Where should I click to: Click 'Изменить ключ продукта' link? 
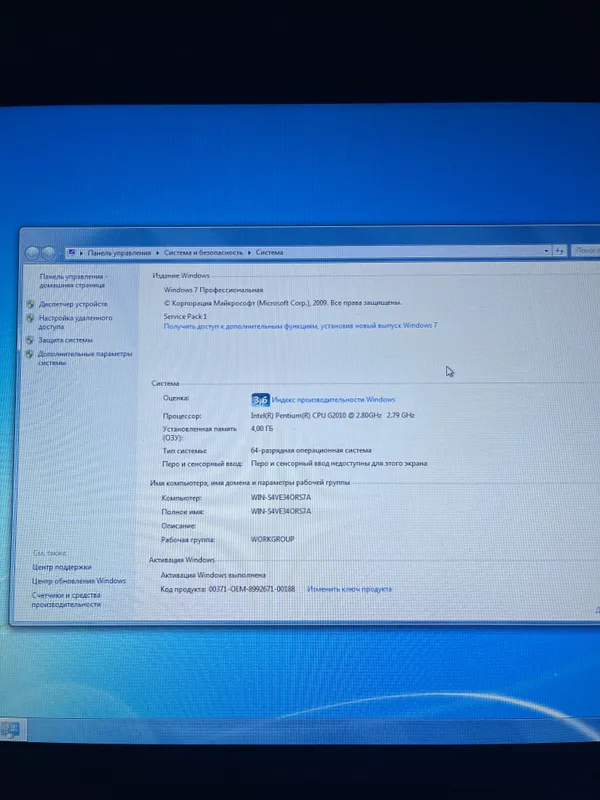349,589
